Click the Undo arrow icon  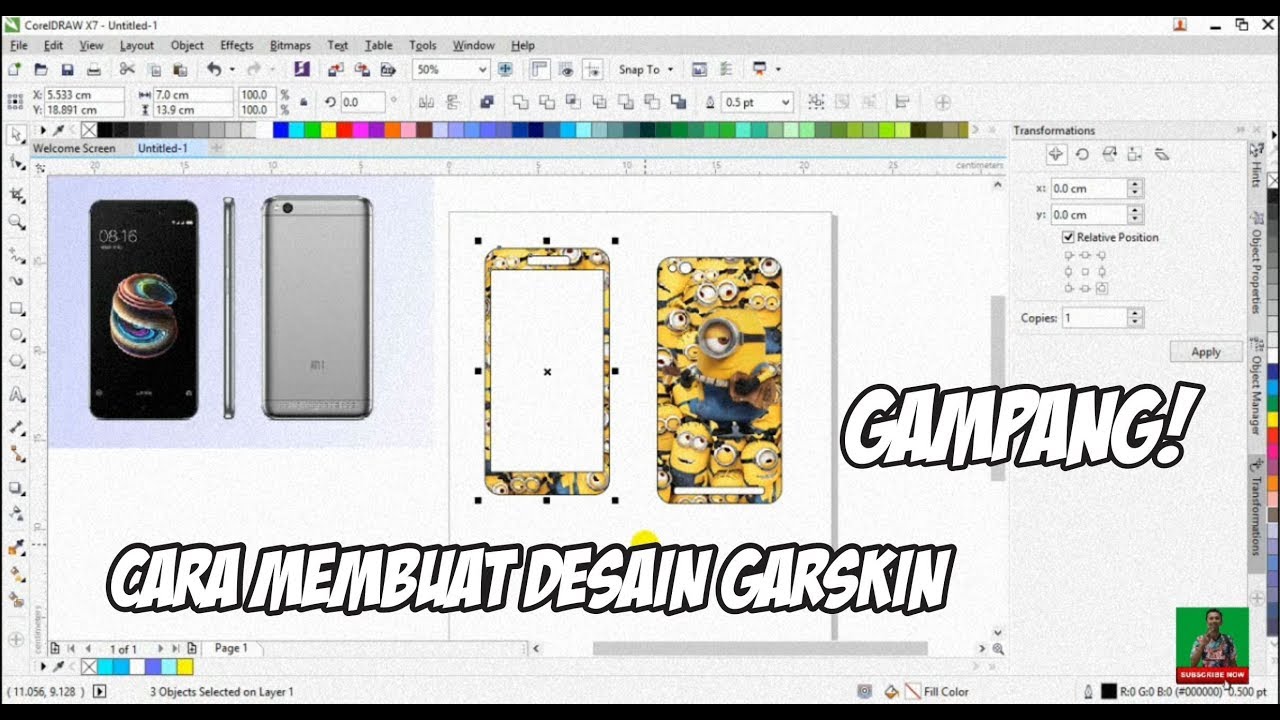(214, 70)
